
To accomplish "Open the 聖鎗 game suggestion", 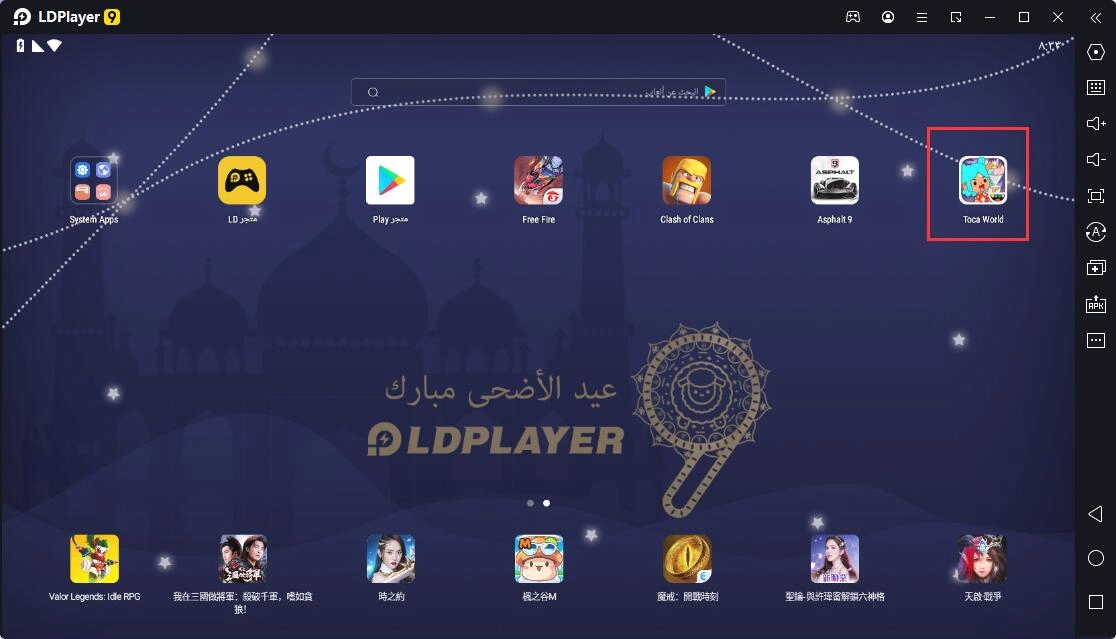I will [835, 559].
